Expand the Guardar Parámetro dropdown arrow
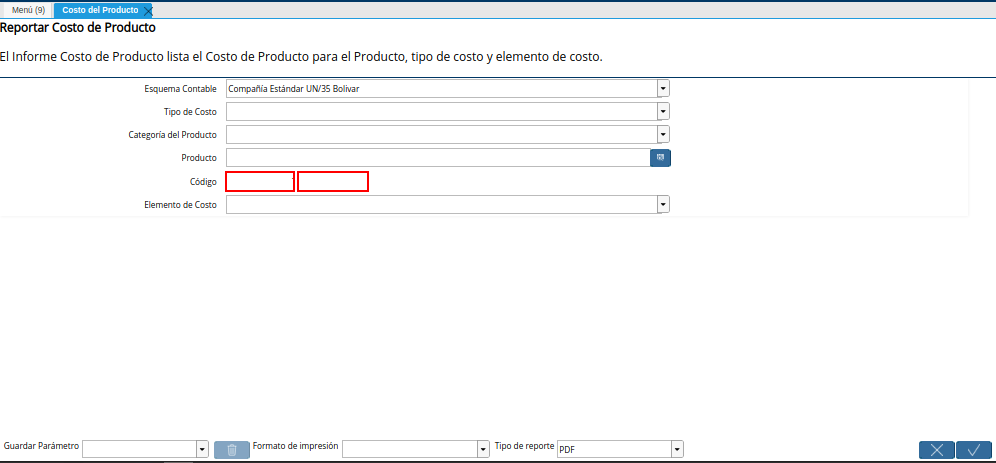Image resolution: width=996 pixels, height=463 pixels. pyautogui.click(x=203, y=450)
